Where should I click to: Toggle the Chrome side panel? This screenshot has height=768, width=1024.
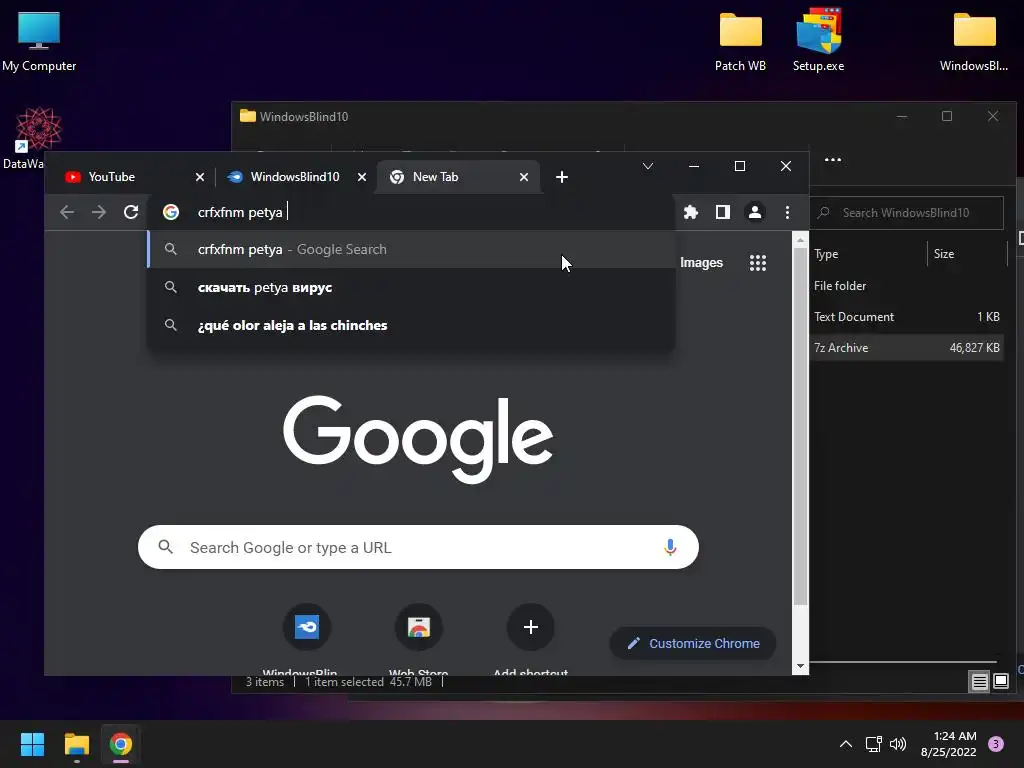(723, 212)
